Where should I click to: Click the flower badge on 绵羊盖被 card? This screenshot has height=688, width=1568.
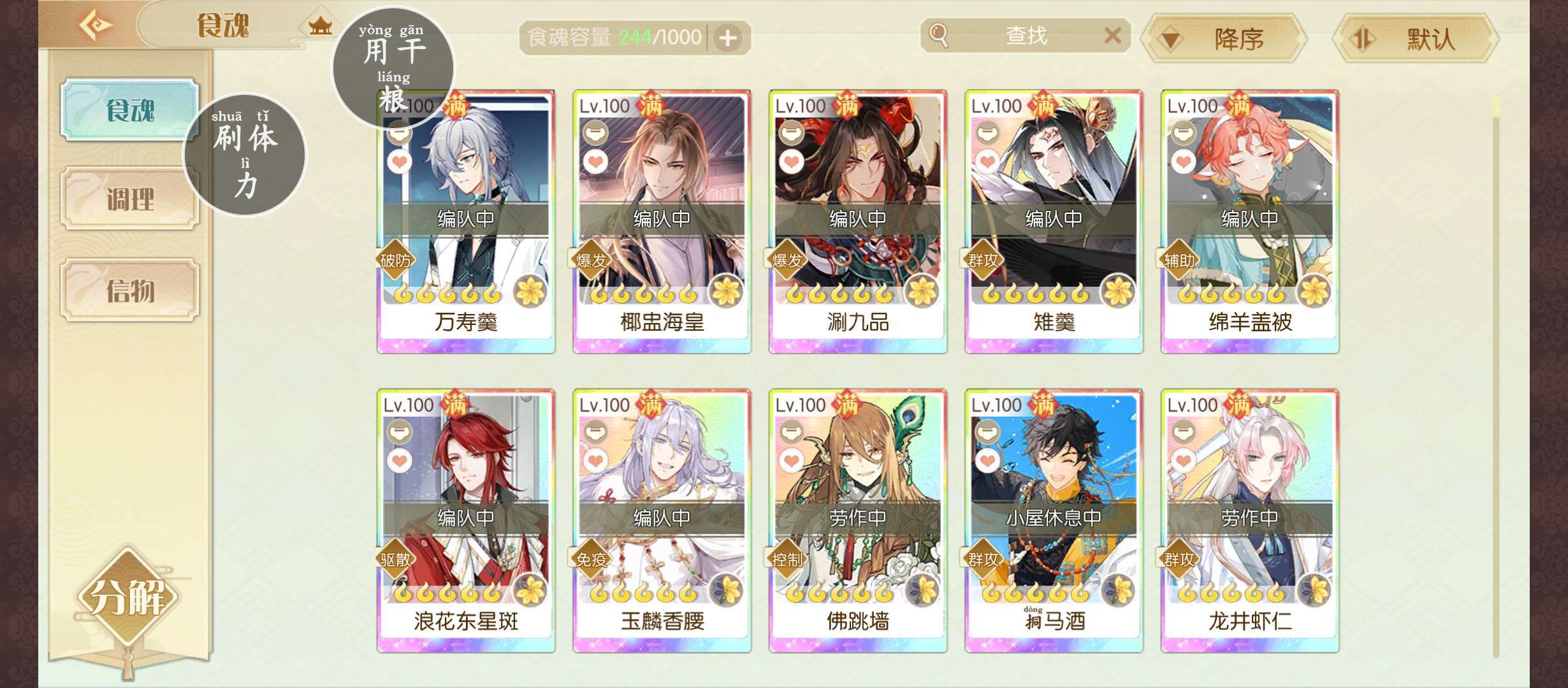pyautogui.click(x=1314, y=292)
